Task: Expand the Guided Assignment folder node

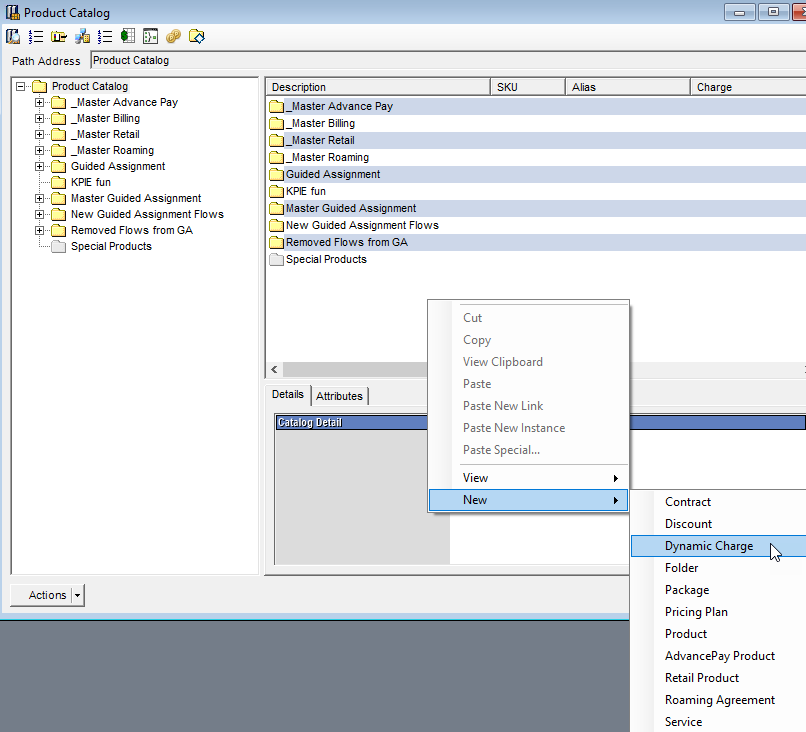Action: tap(38, 166)
